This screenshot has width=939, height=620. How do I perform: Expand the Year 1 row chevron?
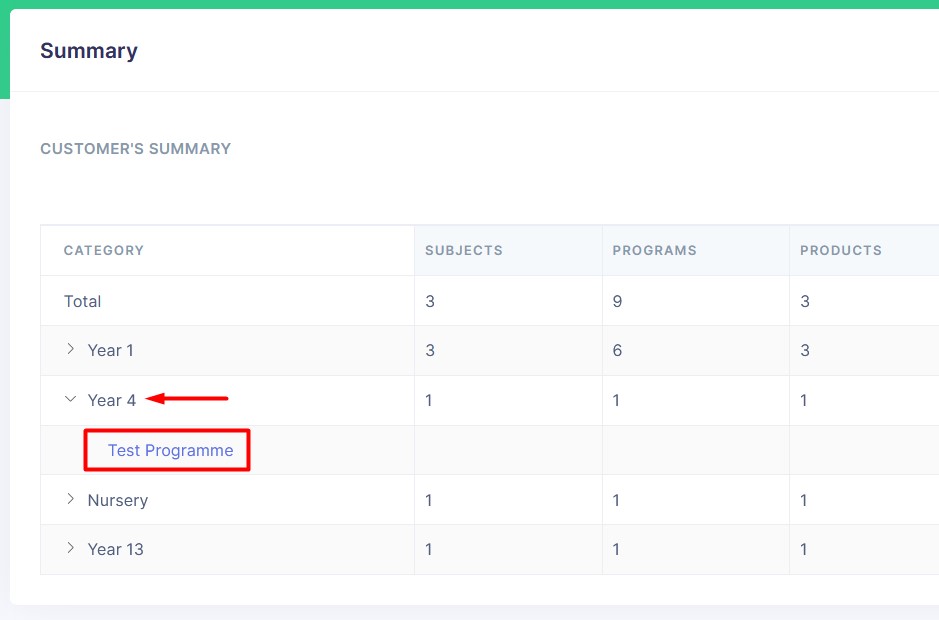pyautogui.click(x=70, y=349)
